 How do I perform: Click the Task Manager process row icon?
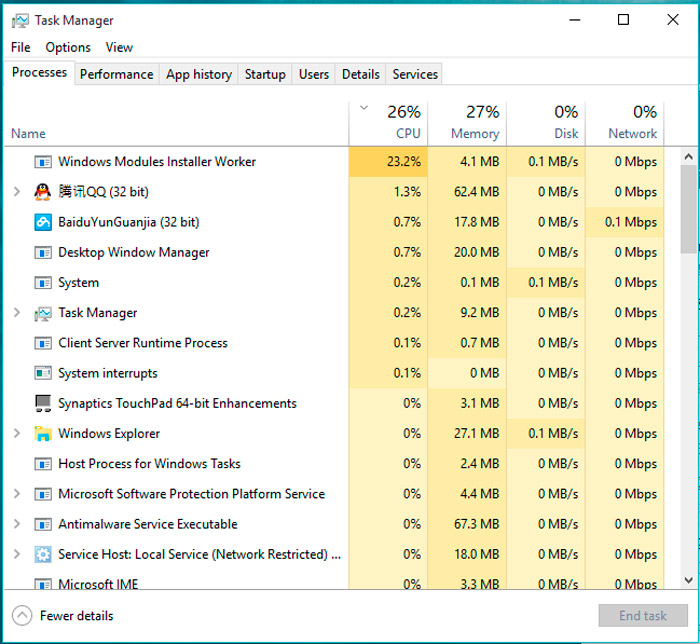point(43,313)
